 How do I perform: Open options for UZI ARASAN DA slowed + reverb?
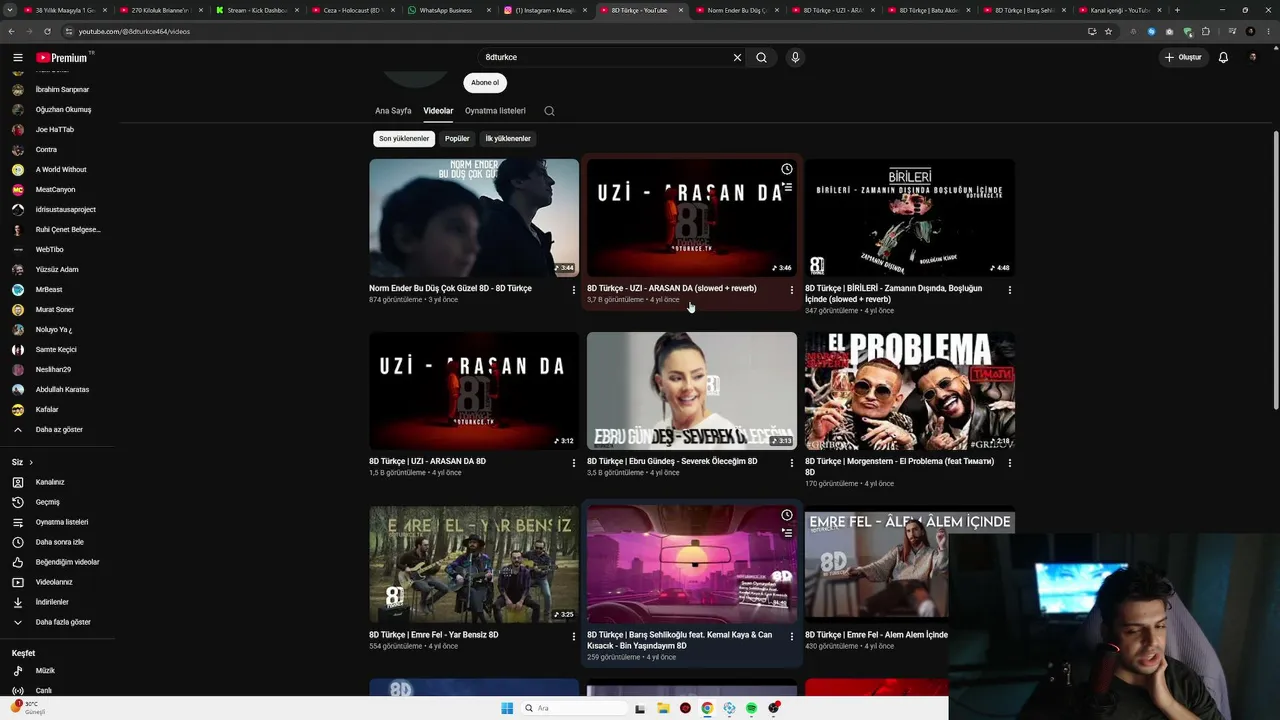click(x=792, y=290)
